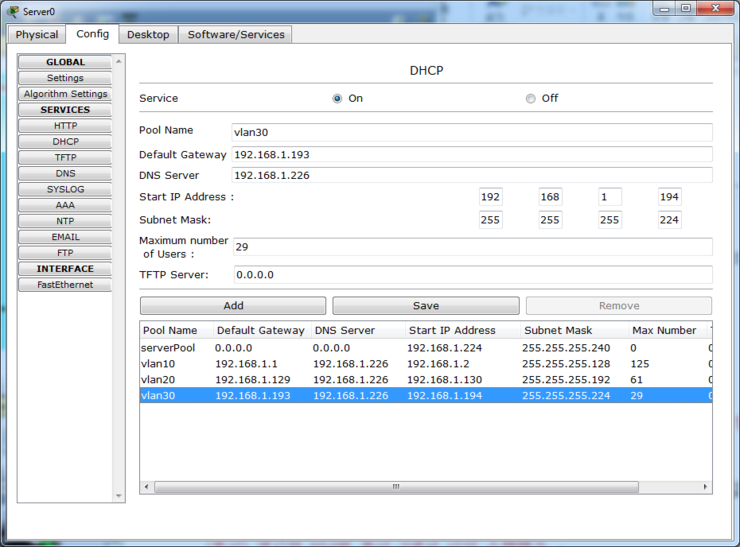Click the Start IP Address column header
Image resolution: width=740 pixels, height=547 pixels.
click(463, 330)
